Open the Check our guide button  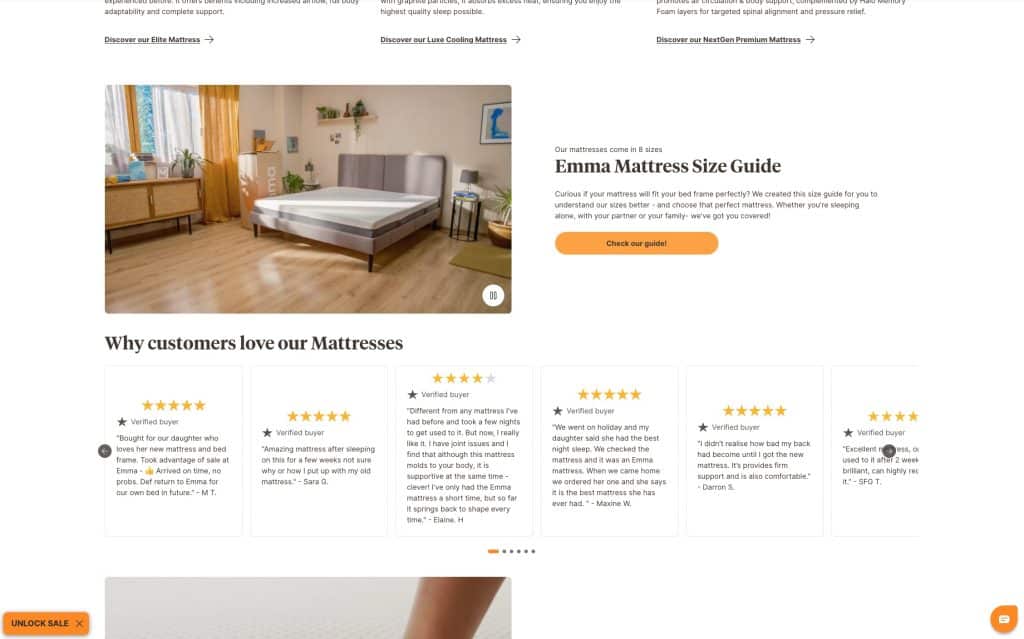[x=636, y=243]
